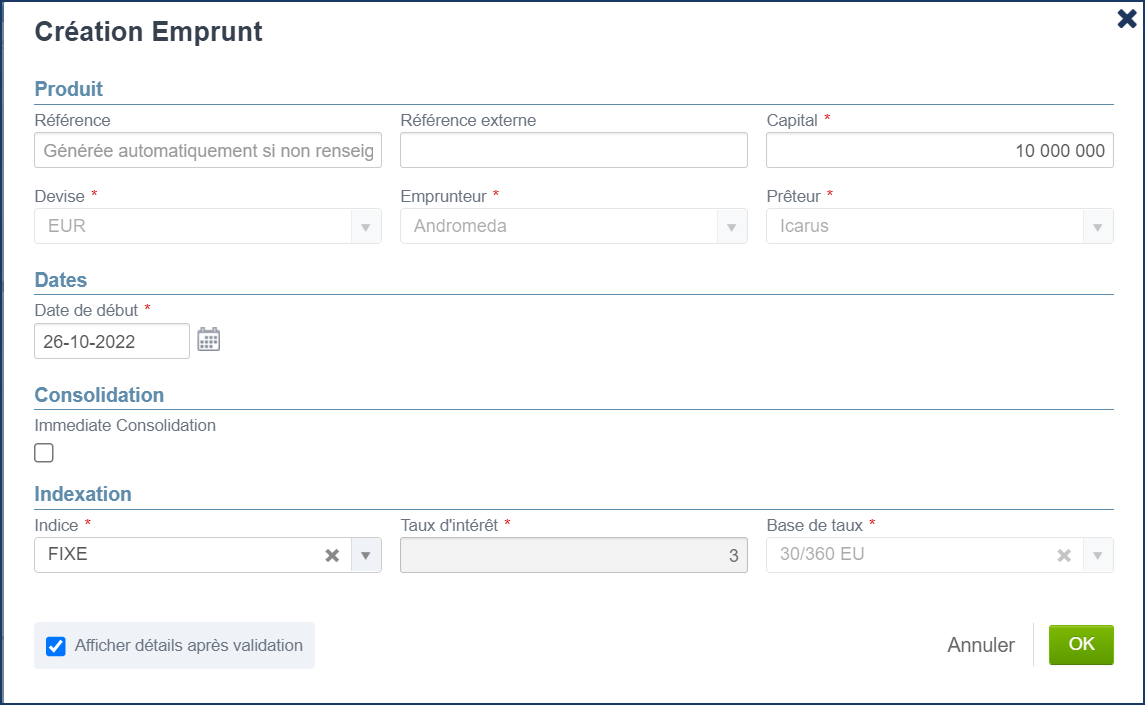This screenshot has width=1145, height=705.
Task: Focus the Référence text field
Action: [208, 150]
